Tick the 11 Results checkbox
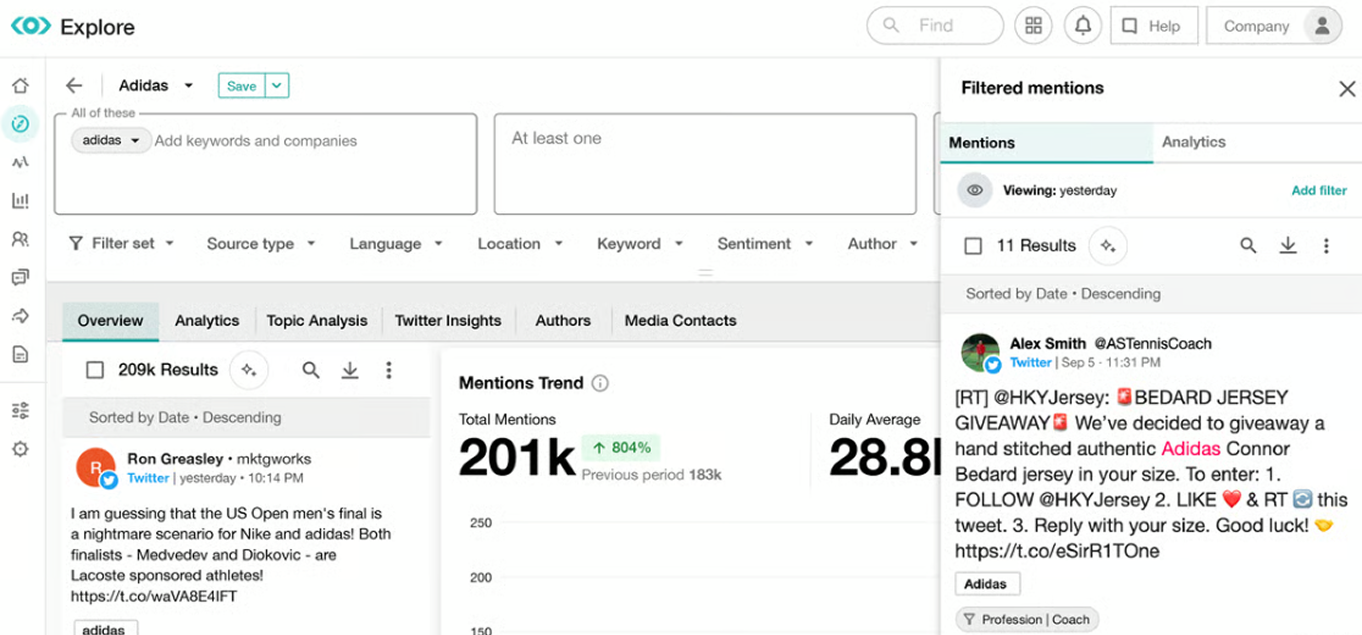The width and height of the screenshot is (1362, 635). coord(973,246)
